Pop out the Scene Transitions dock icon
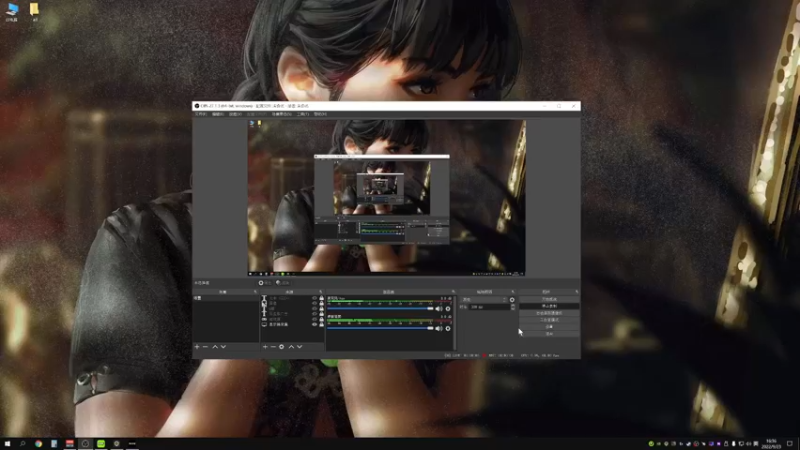 click(513, 292)
